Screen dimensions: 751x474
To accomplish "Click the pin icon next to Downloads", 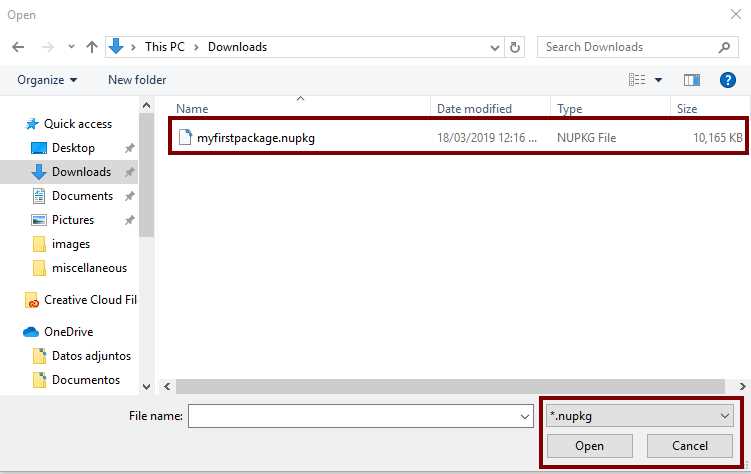I will tap(129, 172).
